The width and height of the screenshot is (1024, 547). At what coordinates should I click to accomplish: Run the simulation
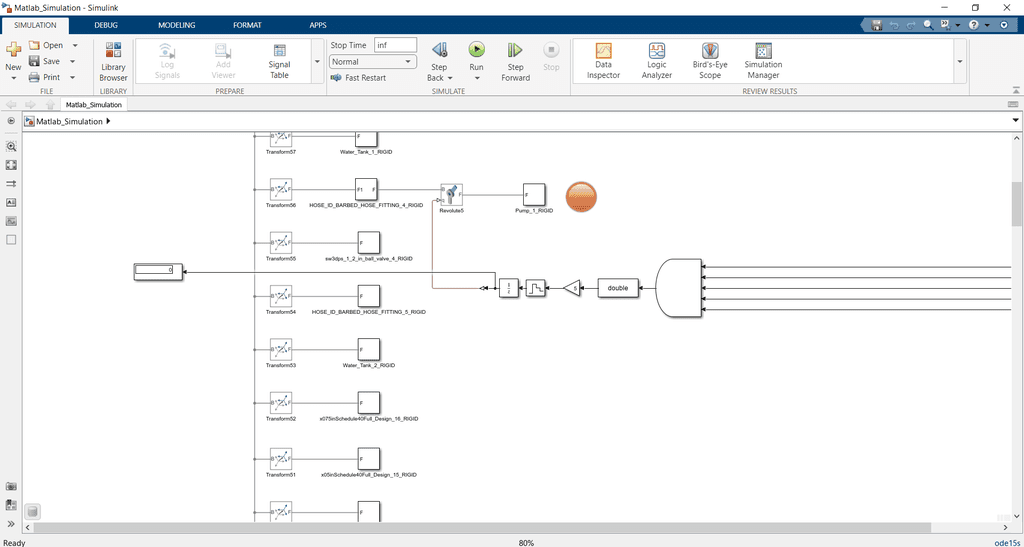point(476,56)
